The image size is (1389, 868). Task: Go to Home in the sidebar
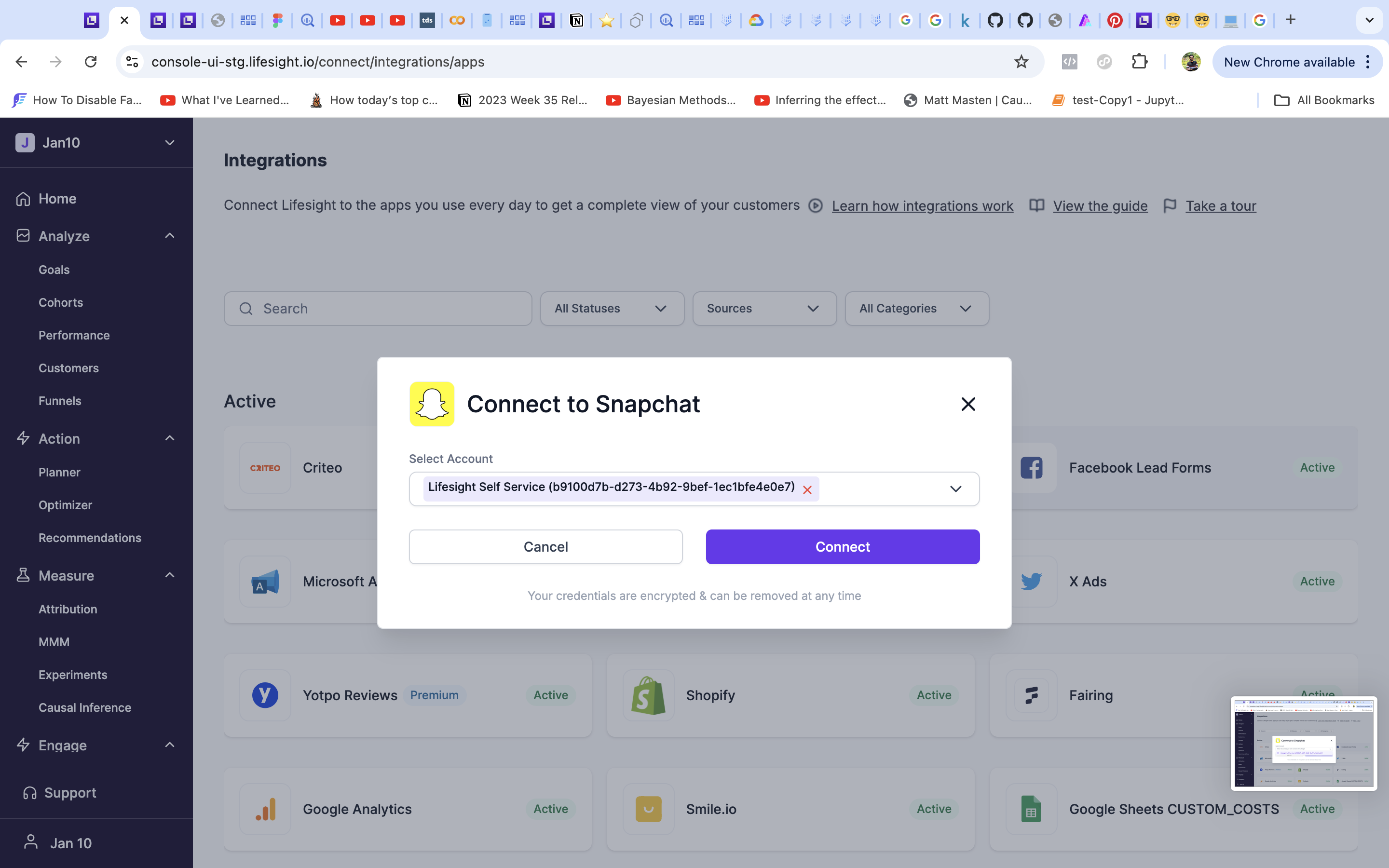(x=57, y=199)
